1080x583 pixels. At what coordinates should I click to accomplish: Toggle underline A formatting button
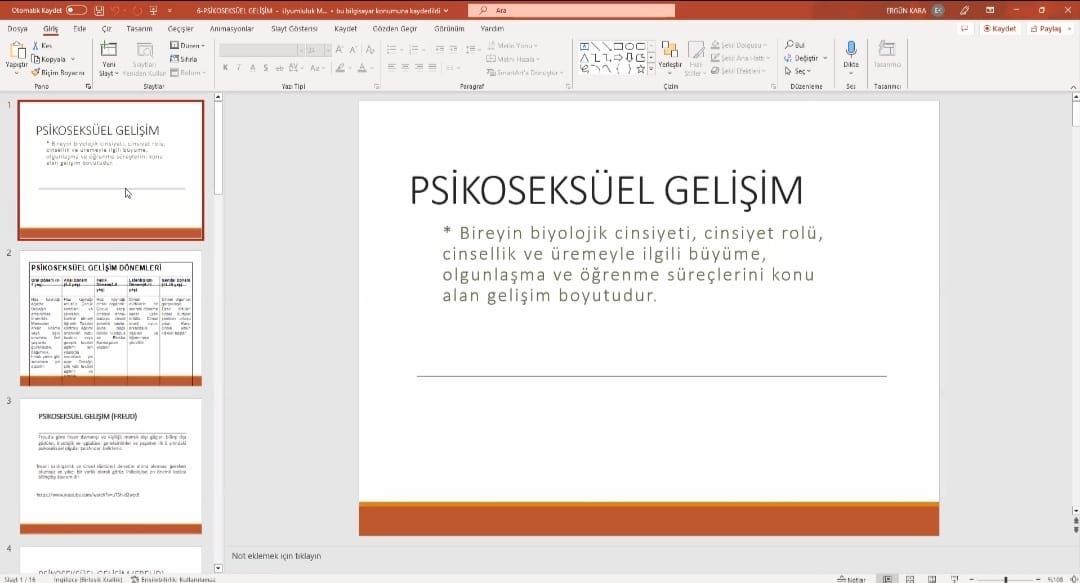253,68
